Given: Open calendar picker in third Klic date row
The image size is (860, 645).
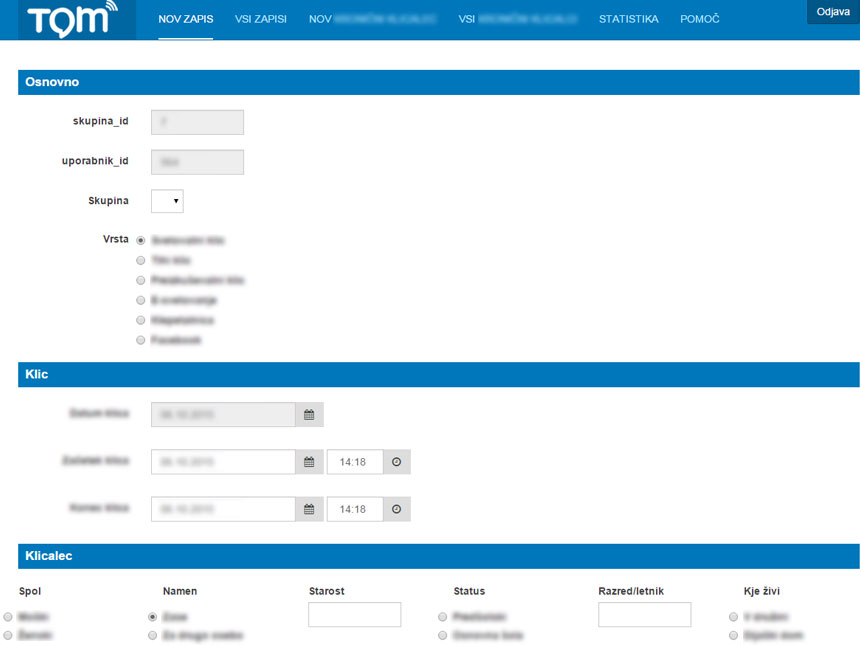Looking at the screenshot, I should coord(309,509).
